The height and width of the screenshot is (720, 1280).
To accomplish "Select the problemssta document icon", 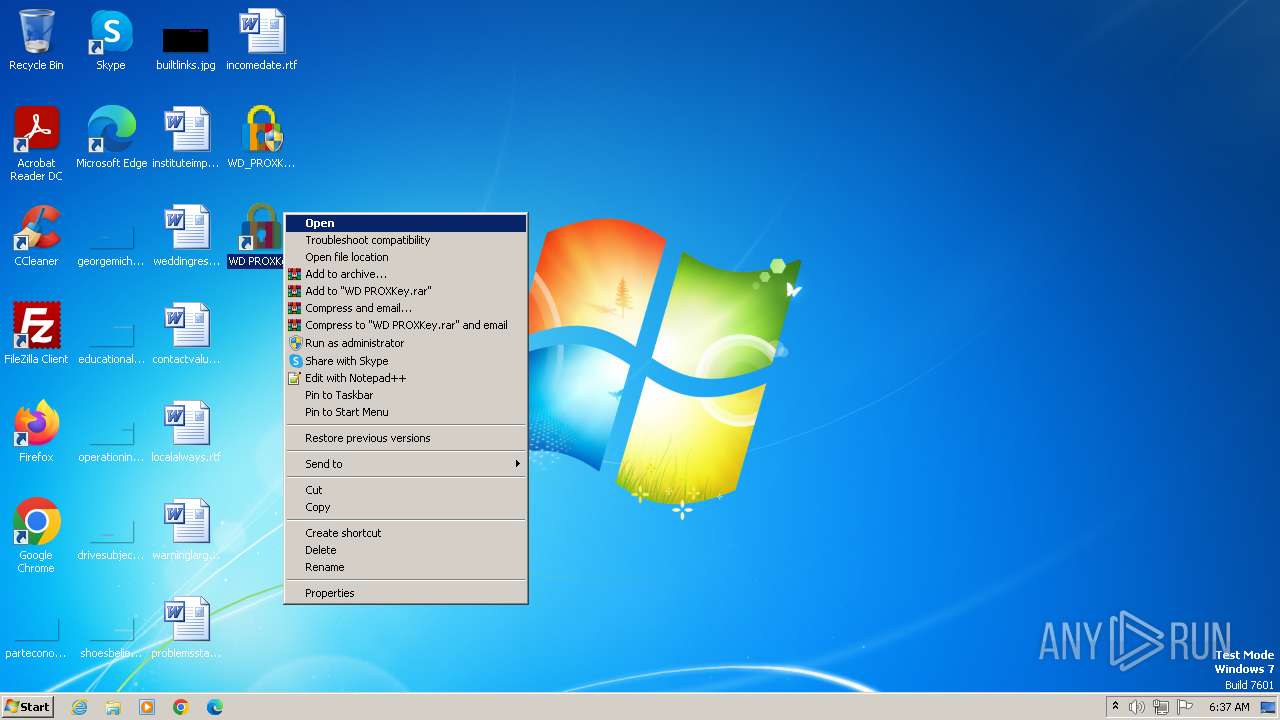I will tap(186, 628).
